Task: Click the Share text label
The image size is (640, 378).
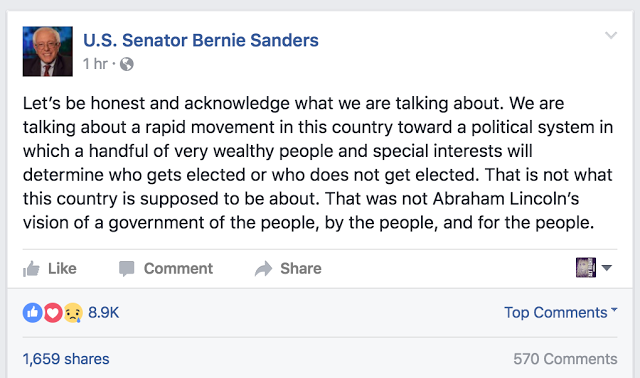Action: point(301,269)
